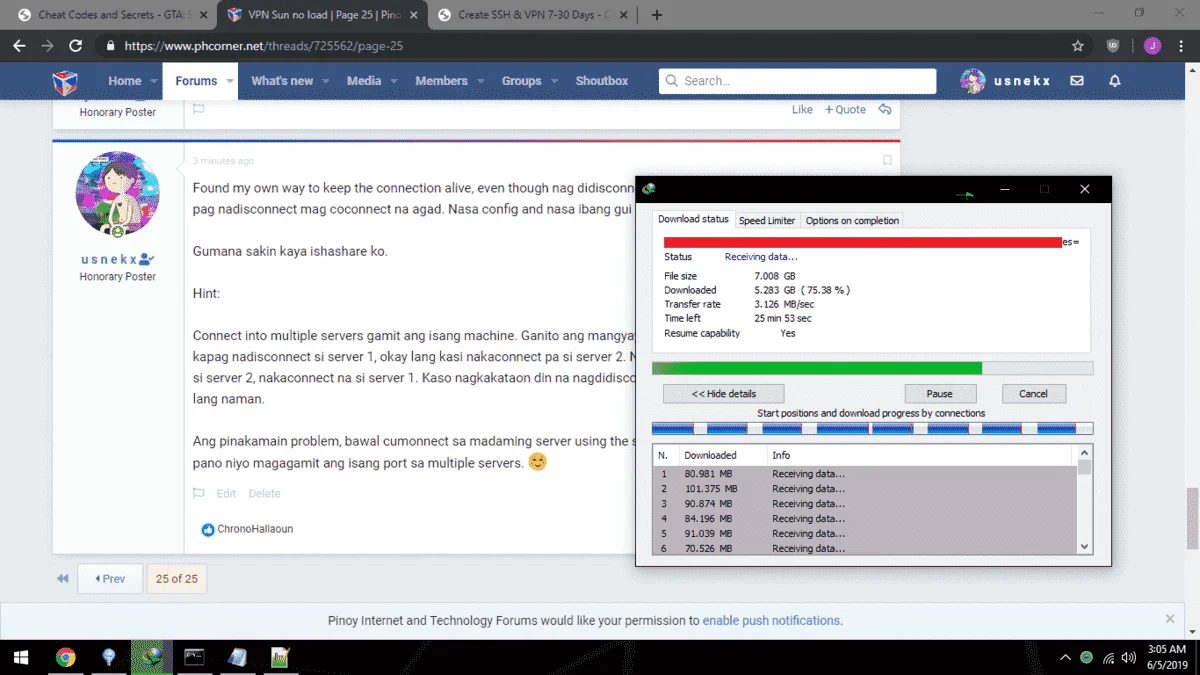The width and height of the screenshot is (1200, 675).
Task: Close the VPN Sun no load tab
Action: pos(414,15)
